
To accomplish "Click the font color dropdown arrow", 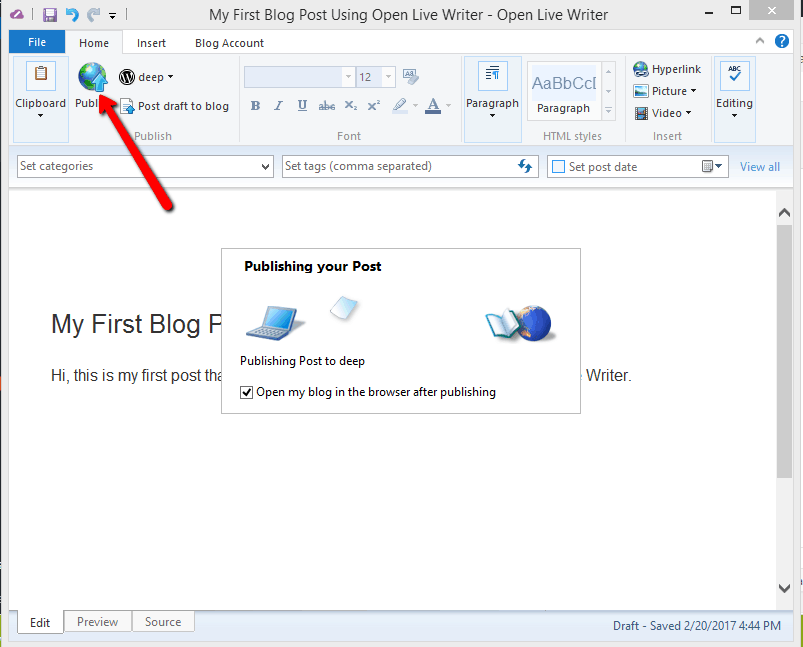I will pos(449,106).
